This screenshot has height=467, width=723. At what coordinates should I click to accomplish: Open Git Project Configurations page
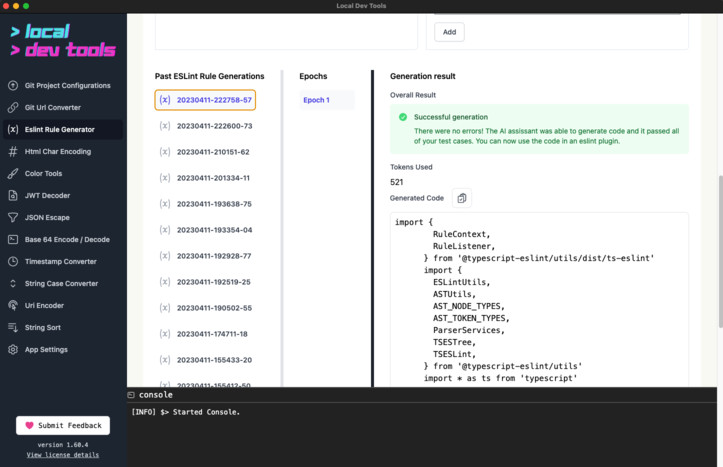[x=63, y=85]
